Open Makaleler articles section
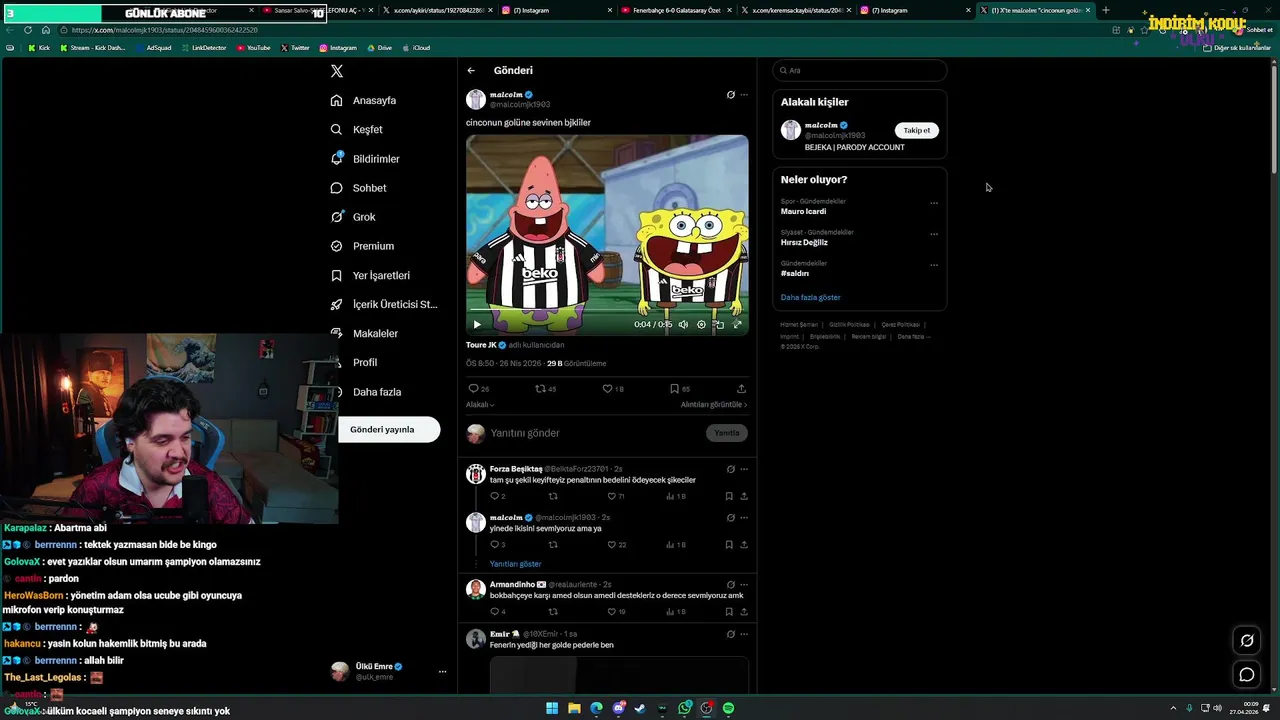Screen dimensions: 1280x720 tap(364, 333)
